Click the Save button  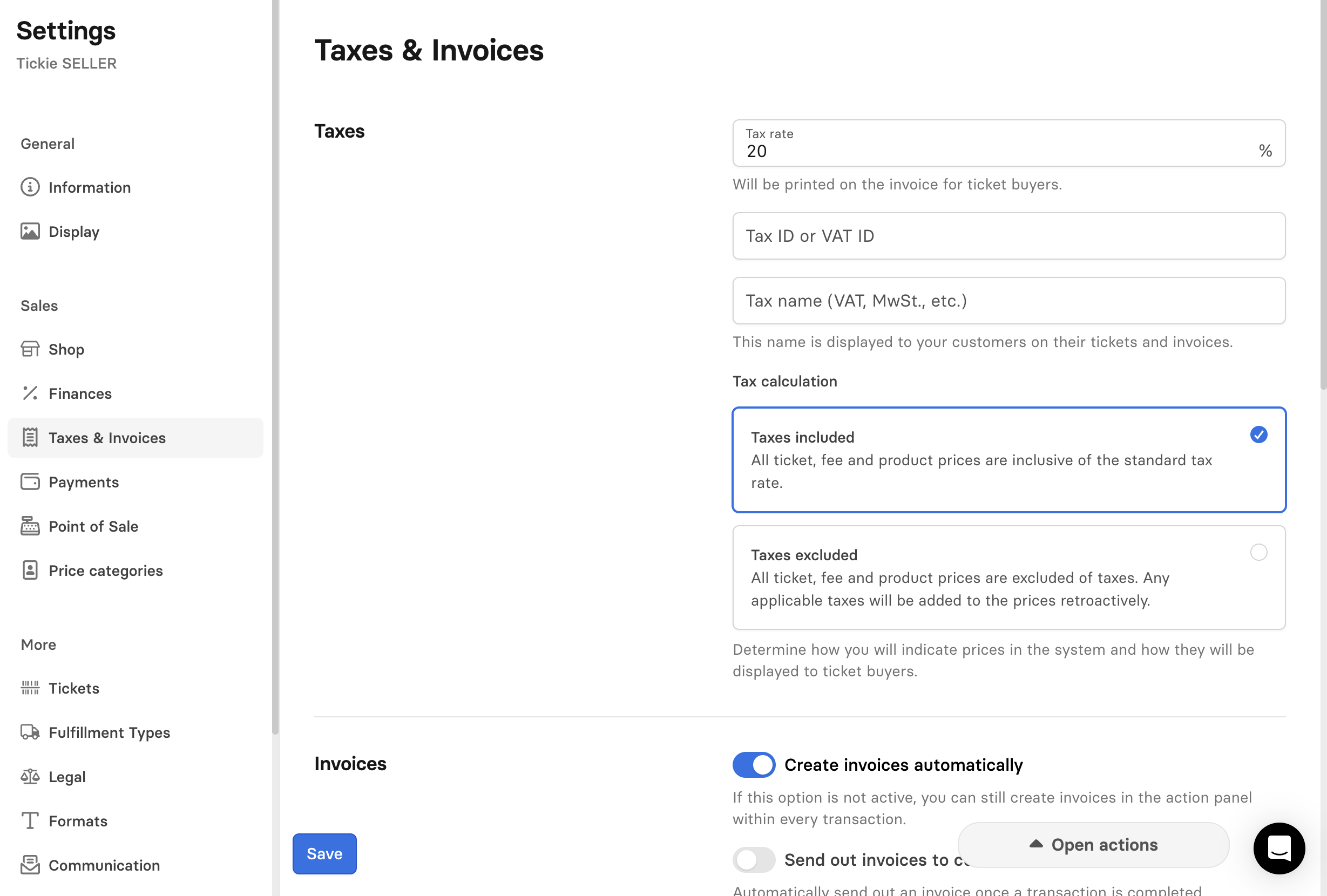(324, 854)
